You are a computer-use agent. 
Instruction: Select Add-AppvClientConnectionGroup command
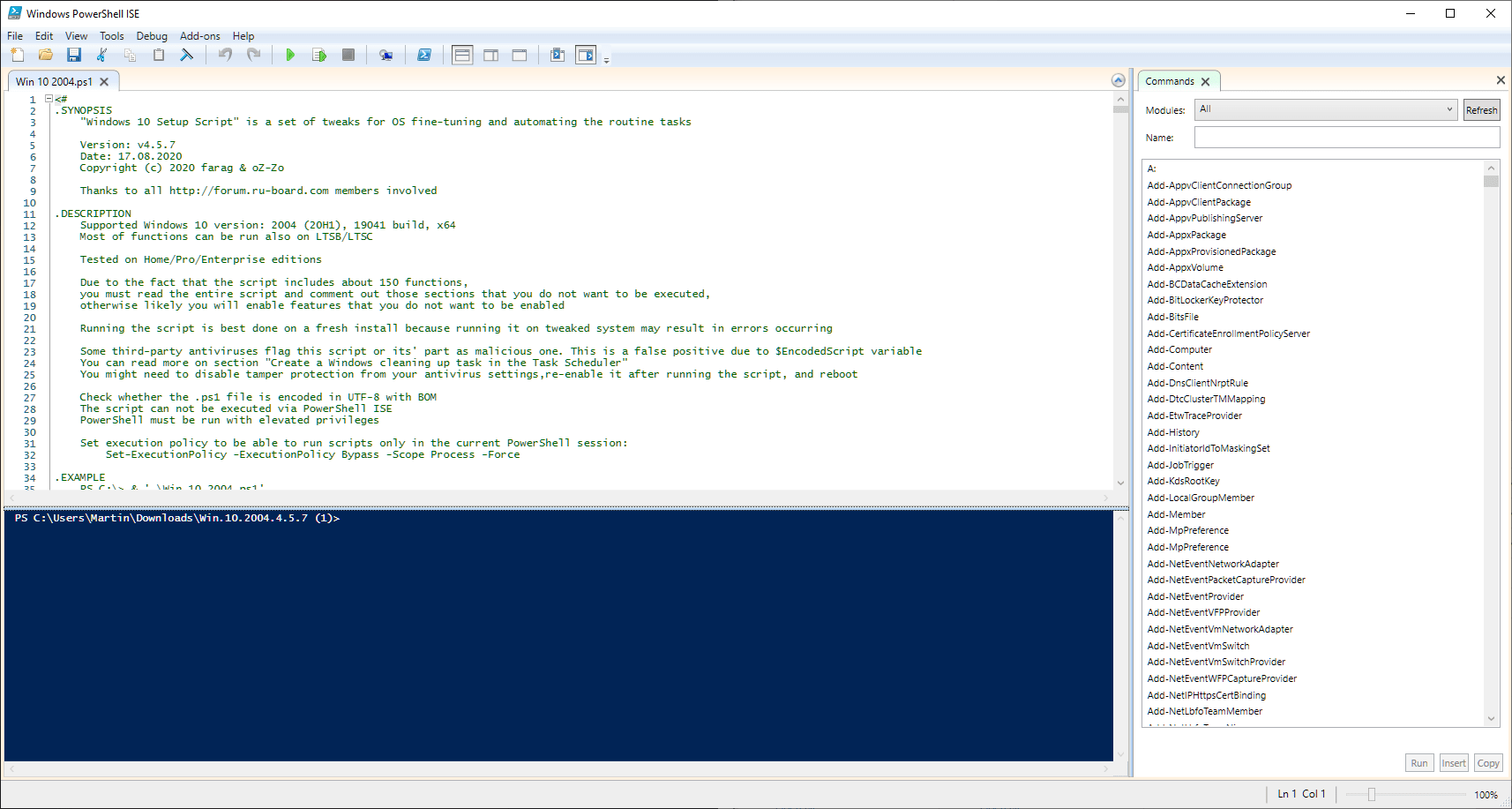tap(1219, 185)
